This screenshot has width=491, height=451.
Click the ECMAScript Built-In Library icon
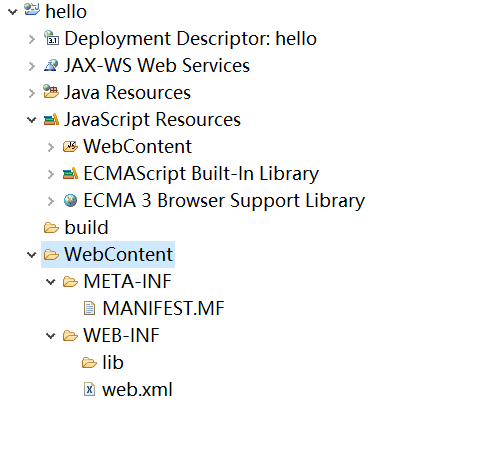pos(70,173)
